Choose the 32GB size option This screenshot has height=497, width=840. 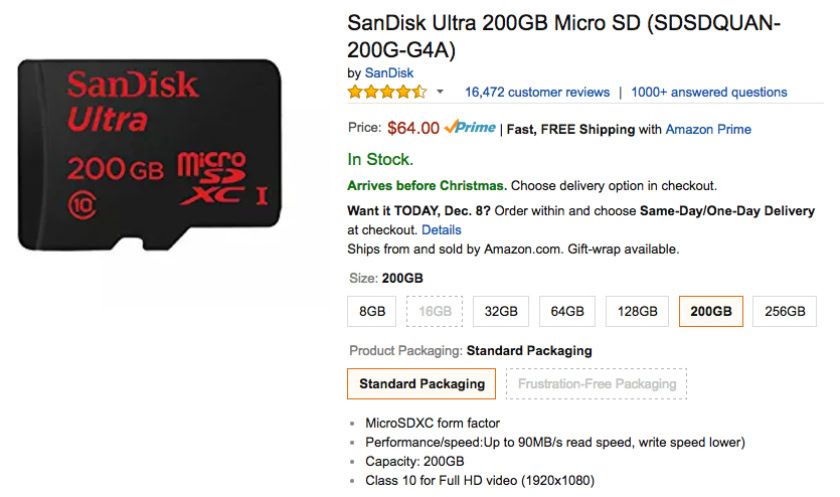click(x=501, y=312)
